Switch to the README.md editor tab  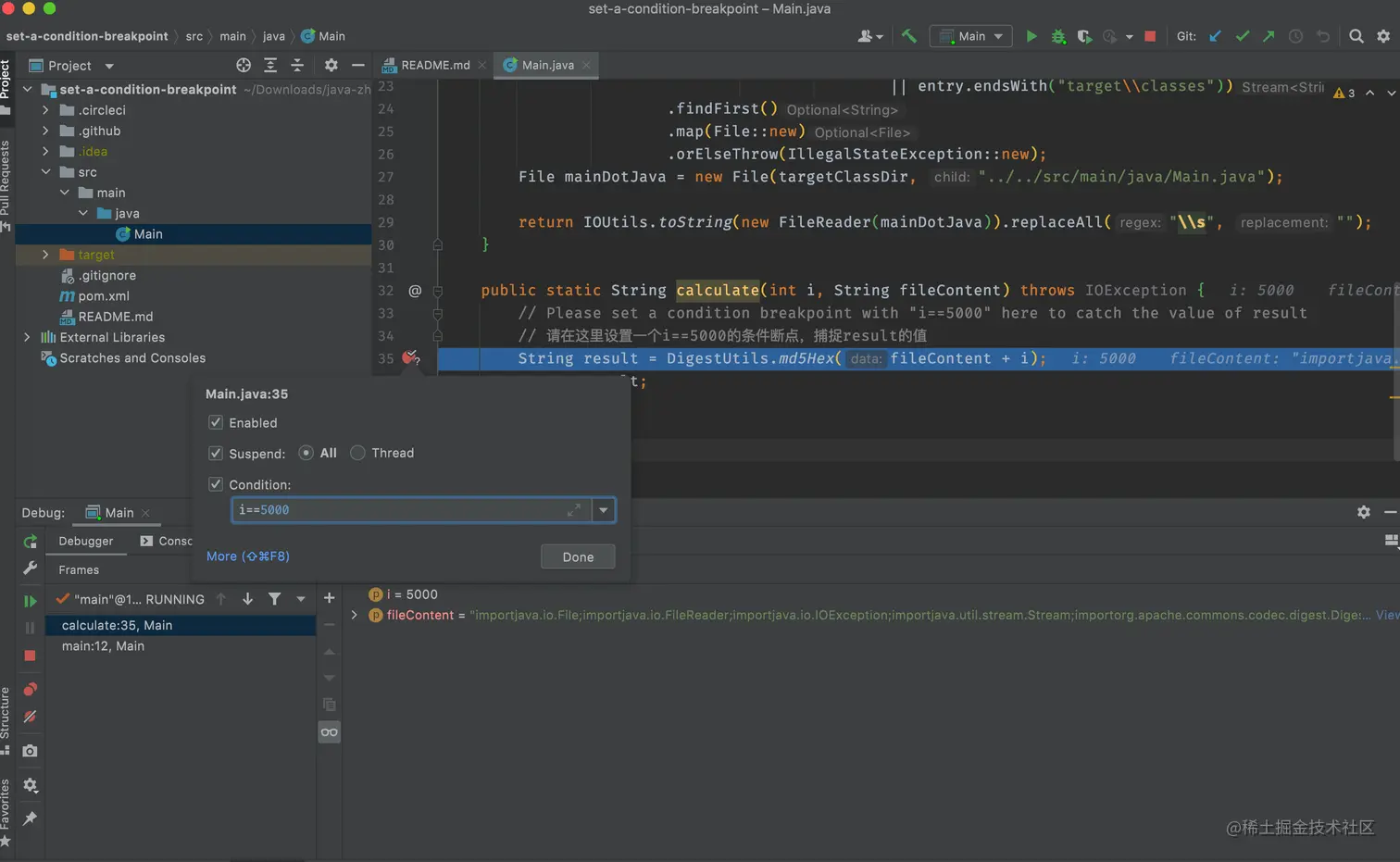434,65
